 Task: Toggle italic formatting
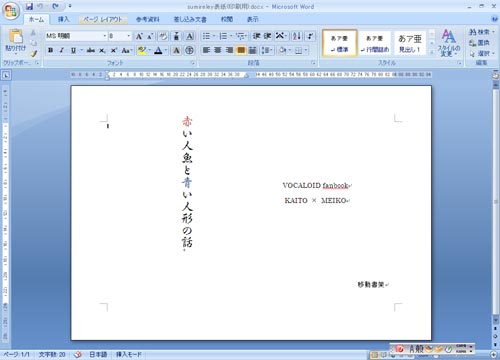click(62, 50)
